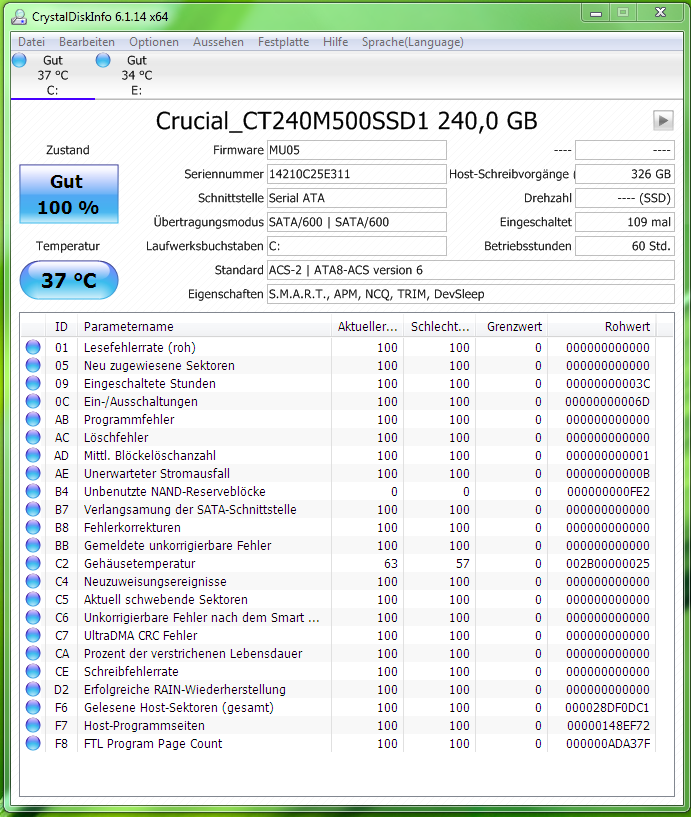Click the Gehäusetemperatur current value 63
This screenshot has height=817, width=691.
(x=391, y=563)
